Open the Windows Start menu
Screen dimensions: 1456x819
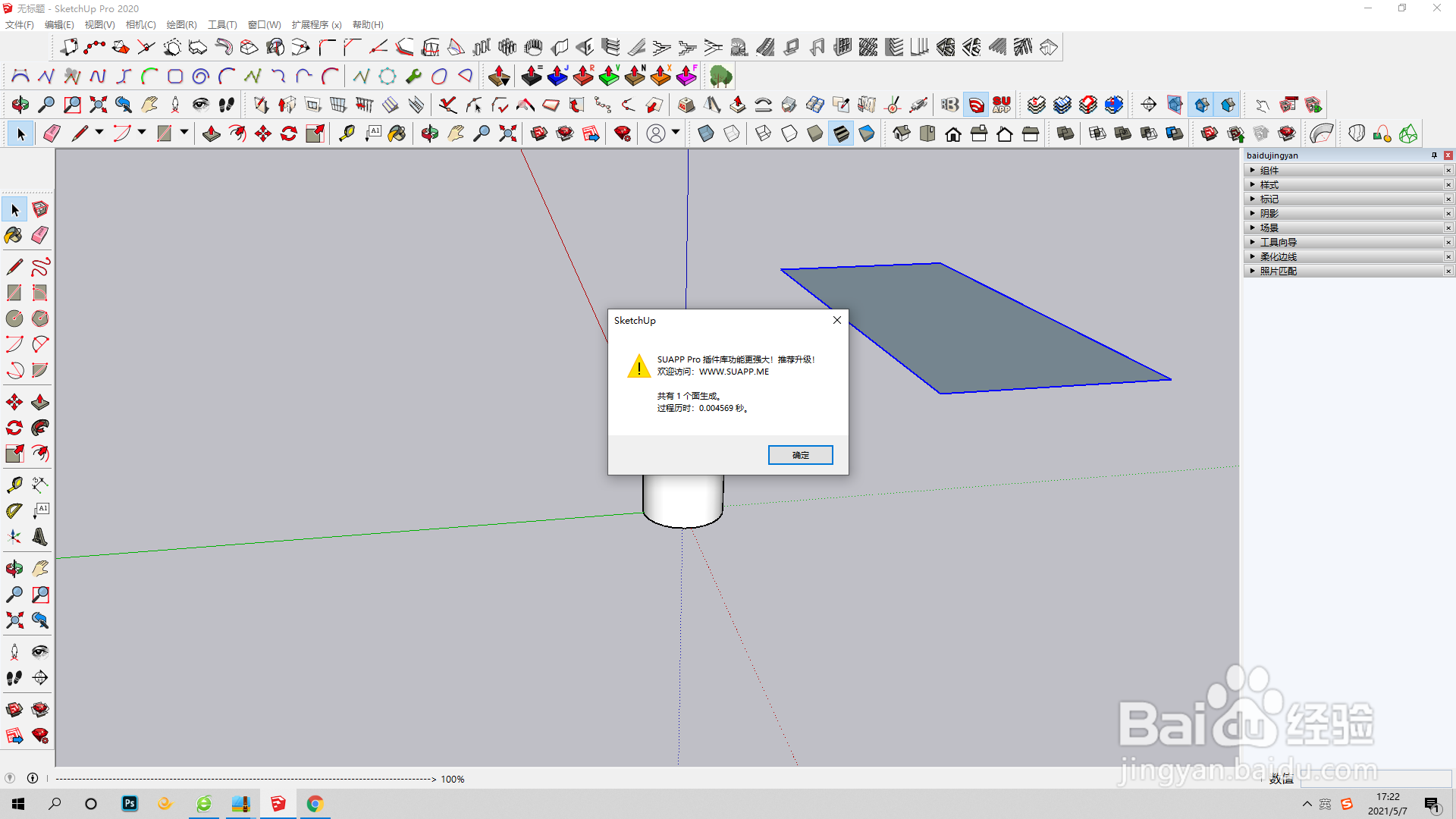coord(18,804)
